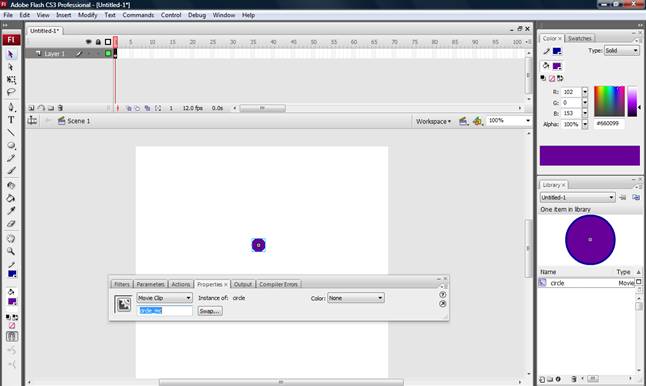
Task: Toggle Layer 1 outline color square
Action: coord(108,54)
